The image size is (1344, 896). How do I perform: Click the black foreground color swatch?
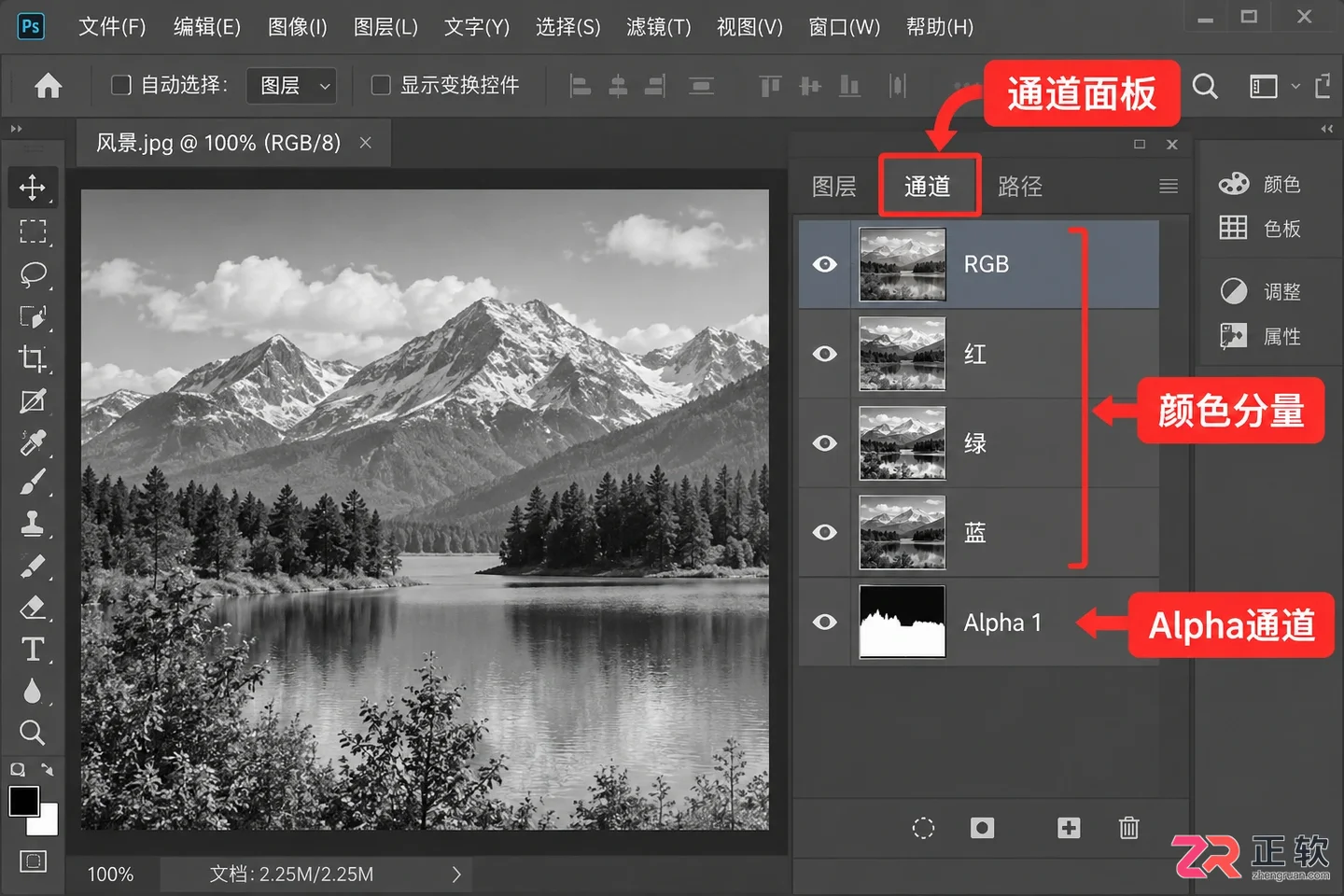[22, 800]
